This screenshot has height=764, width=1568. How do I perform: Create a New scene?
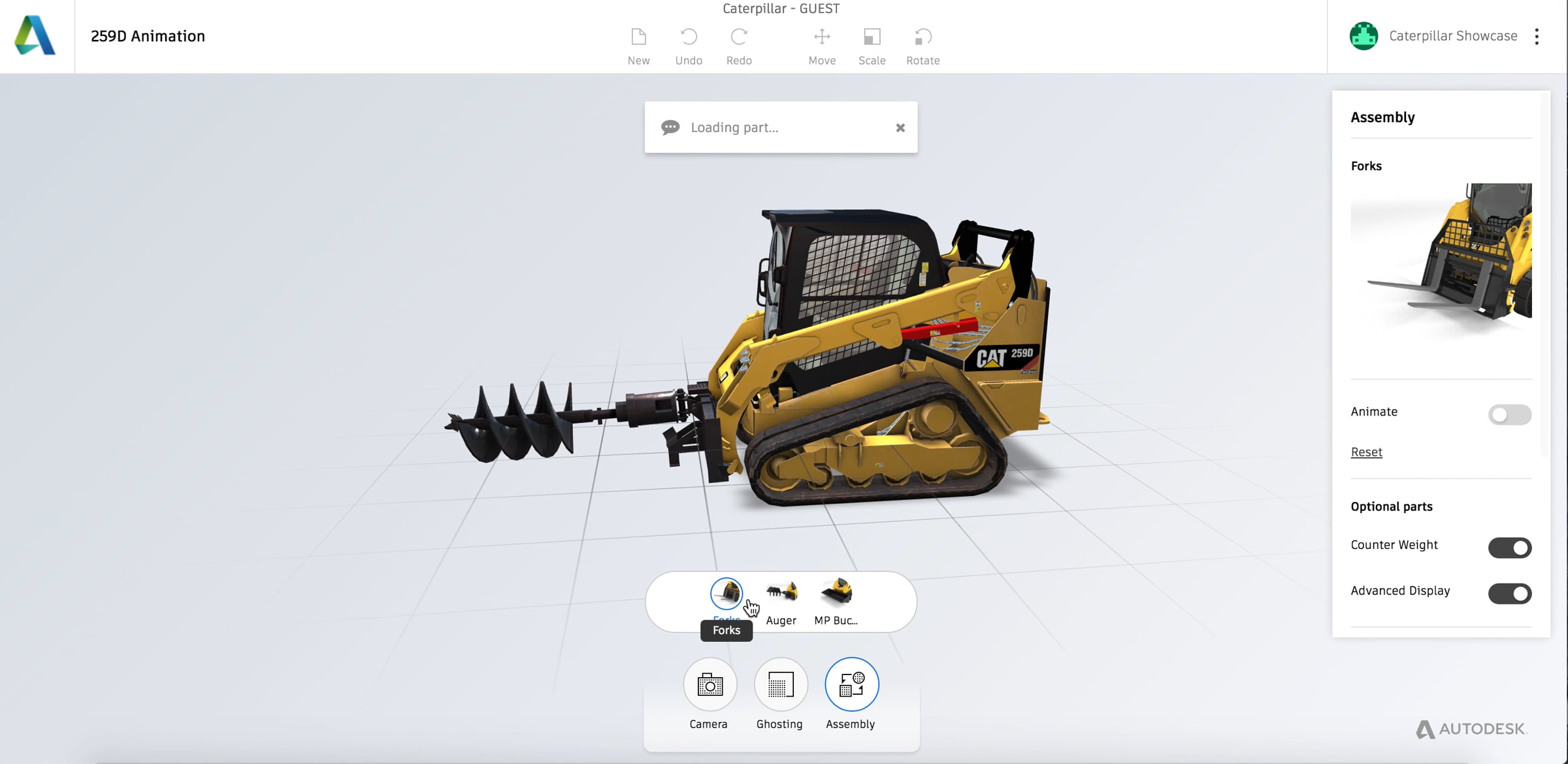[638, 46]
